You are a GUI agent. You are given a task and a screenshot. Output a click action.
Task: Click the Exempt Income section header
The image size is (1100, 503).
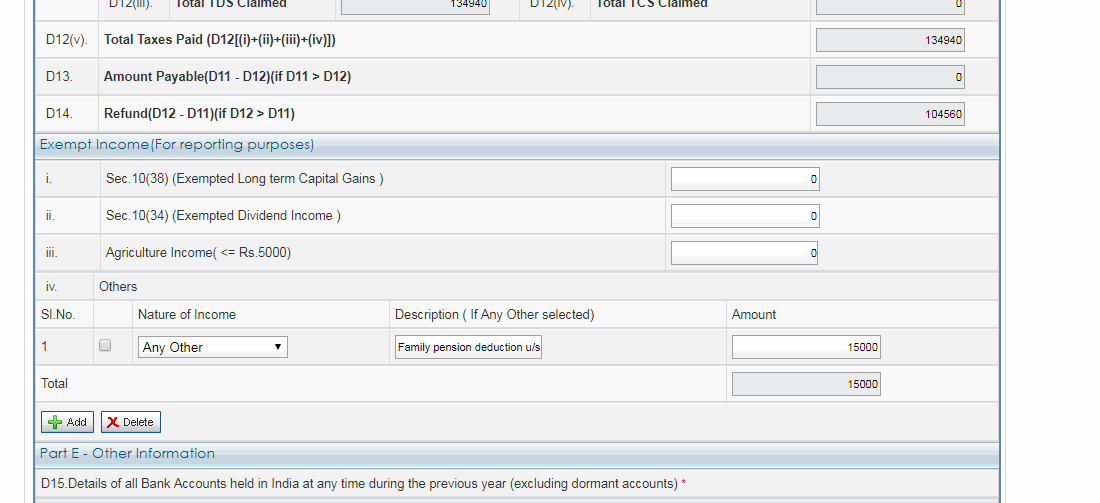177,145
